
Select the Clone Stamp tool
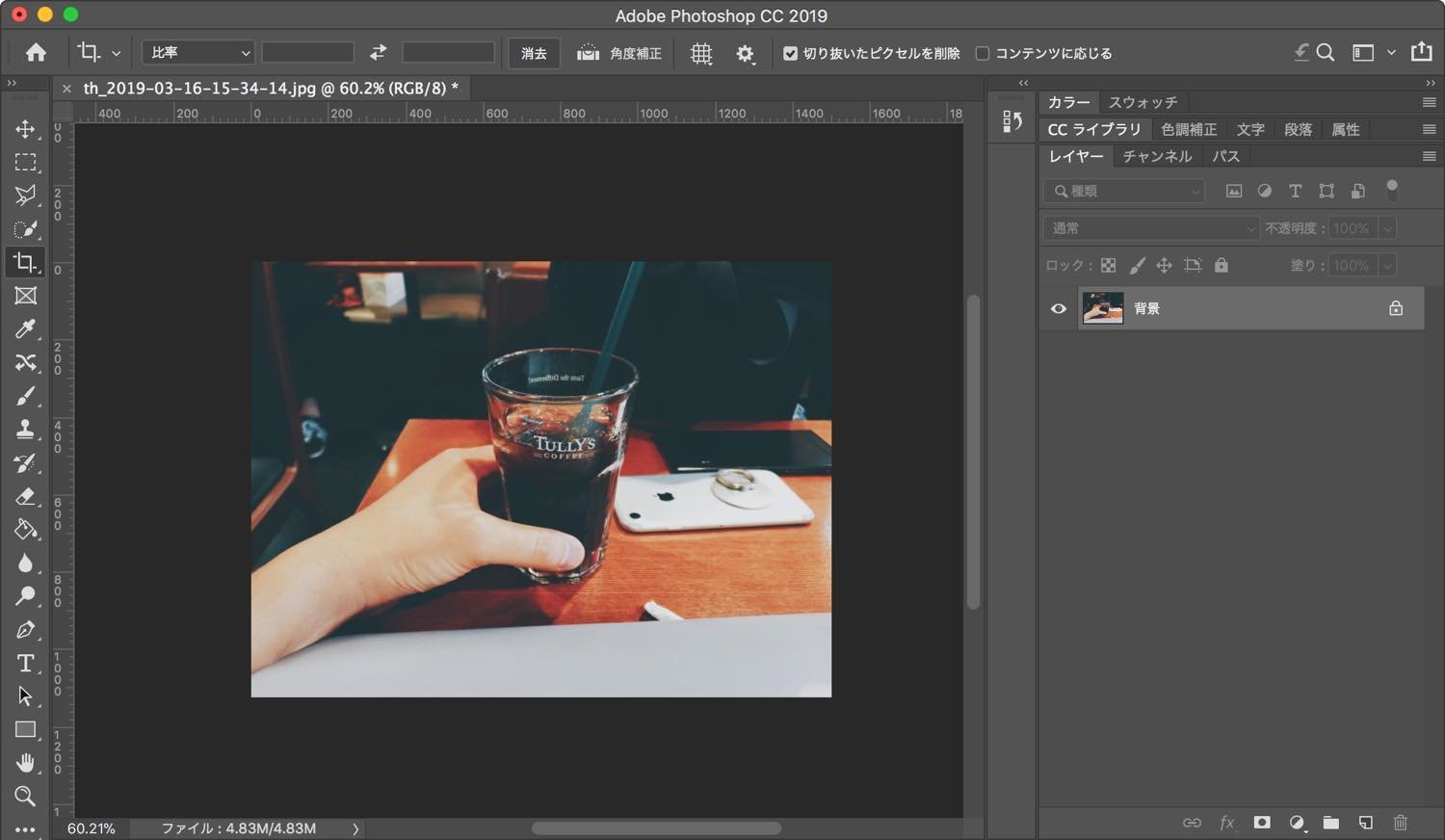(25, 430)
